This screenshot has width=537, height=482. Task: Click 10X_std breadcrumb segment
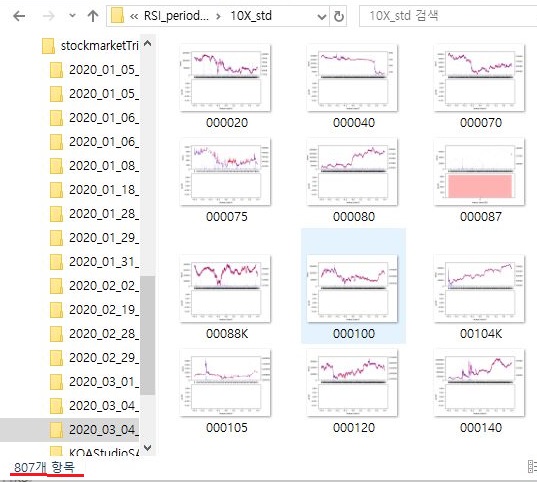pyautogui.click(x=251, y=16)
